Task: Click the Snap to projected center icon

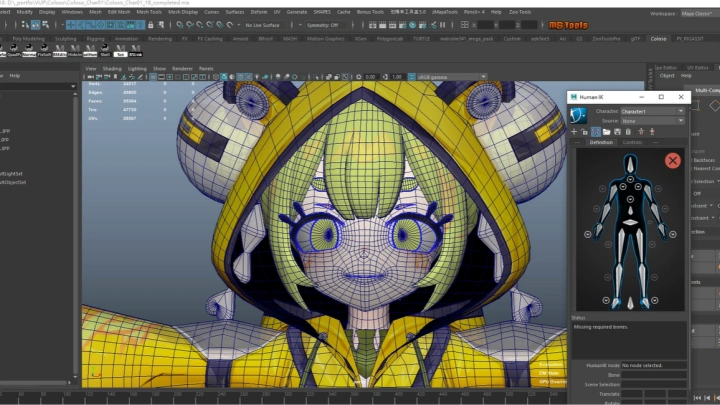Action: (x=209, y=25)
